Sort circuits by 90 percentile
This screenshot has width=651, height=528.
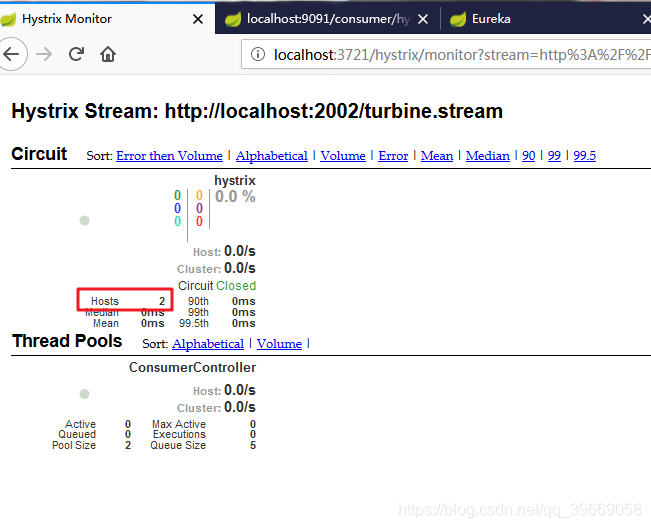click(529, 156)
